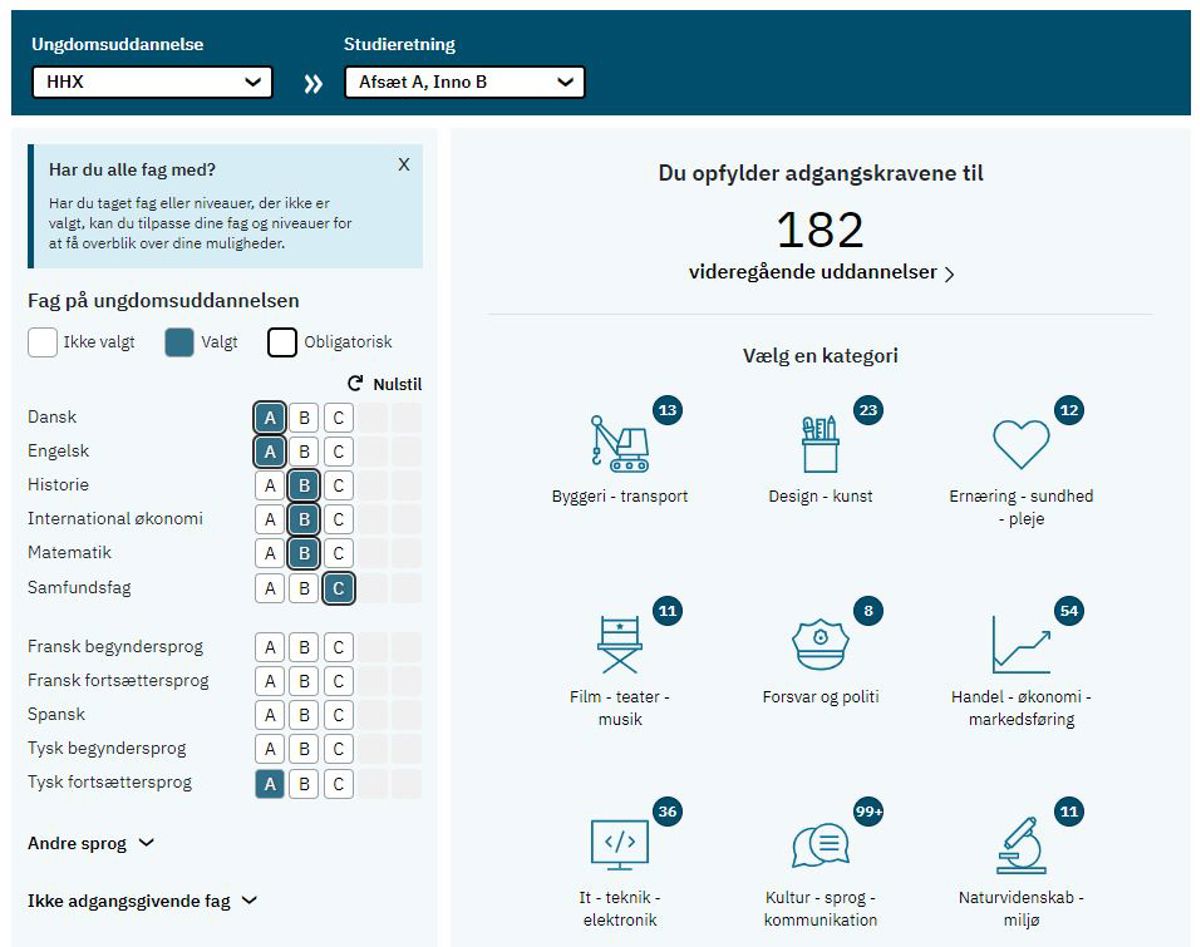Choose the Ernæring - sundhed heart icon
The width and height of the screenshot is (1200, 947).
(x=1021, y=445)
